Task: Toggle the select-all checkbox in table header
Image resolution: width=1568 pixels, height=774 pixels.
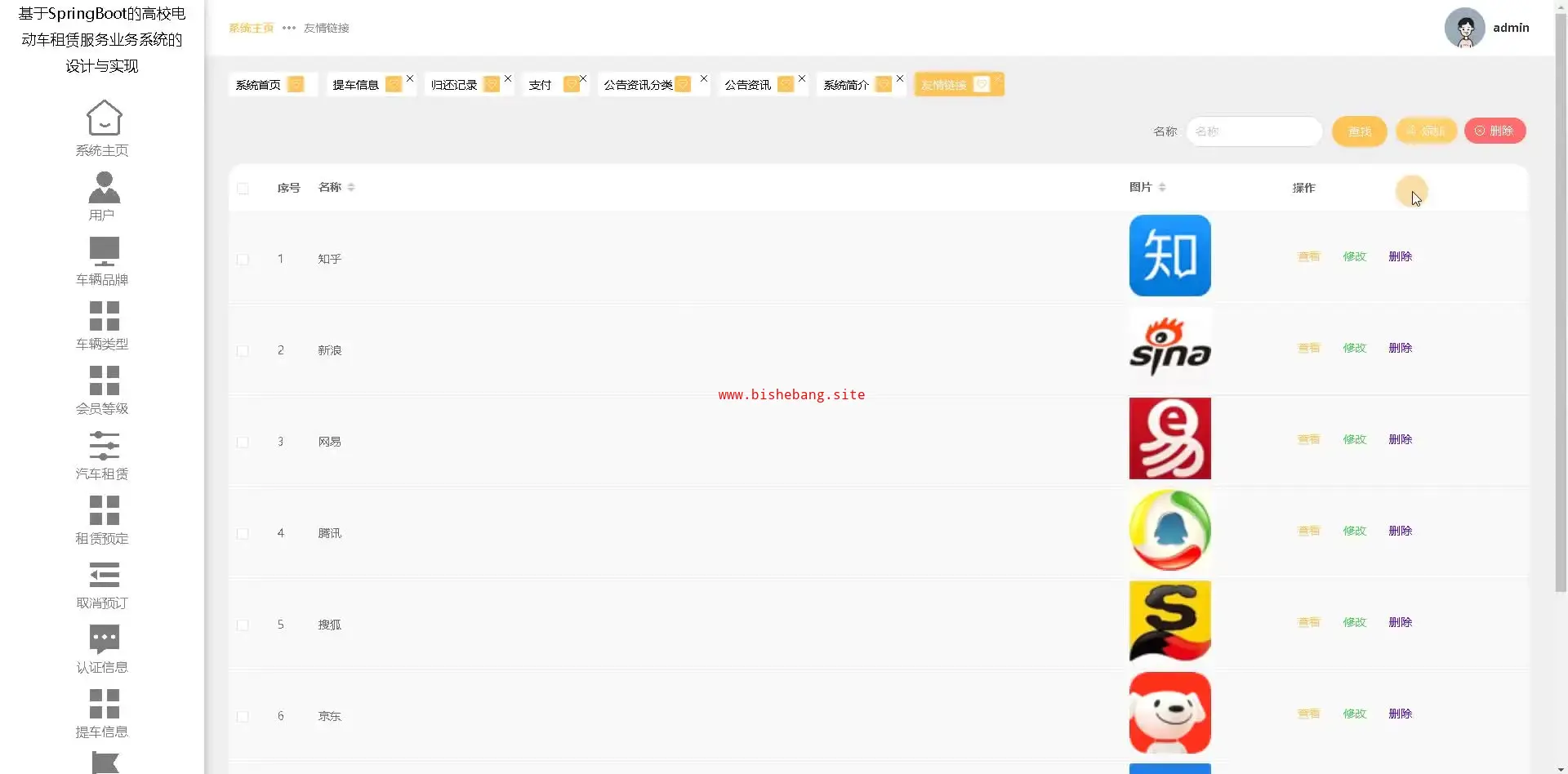Action: (243, 189)
